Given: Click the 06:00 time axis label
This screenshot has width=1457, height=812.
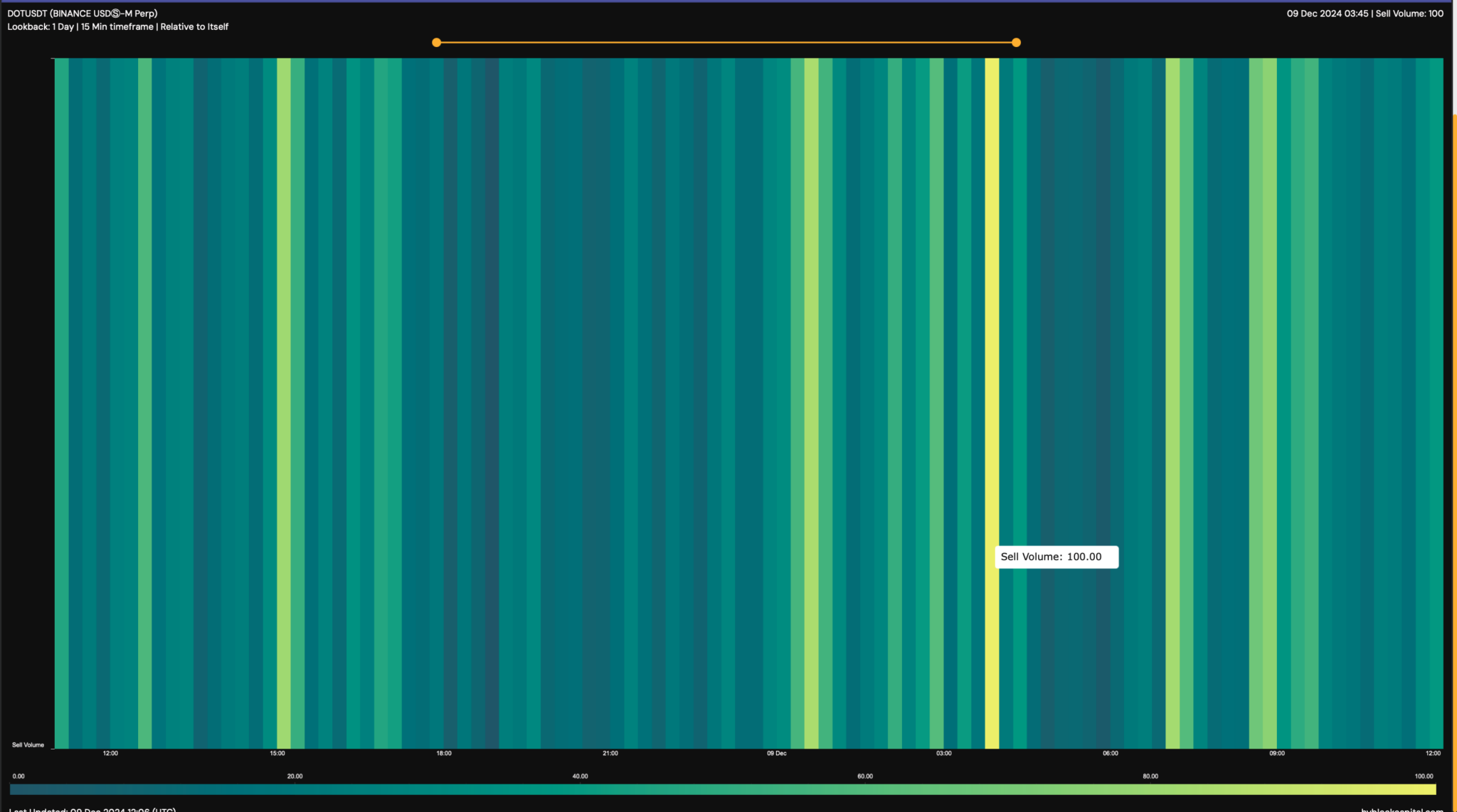Looking at the screenshot, I should tap(1111, 753).
